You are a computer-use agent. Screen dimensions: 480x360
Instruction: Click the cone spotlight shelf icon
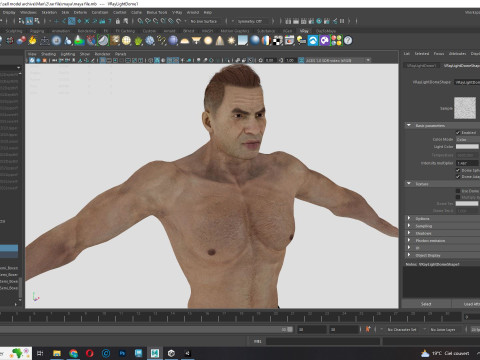[220, 41]
